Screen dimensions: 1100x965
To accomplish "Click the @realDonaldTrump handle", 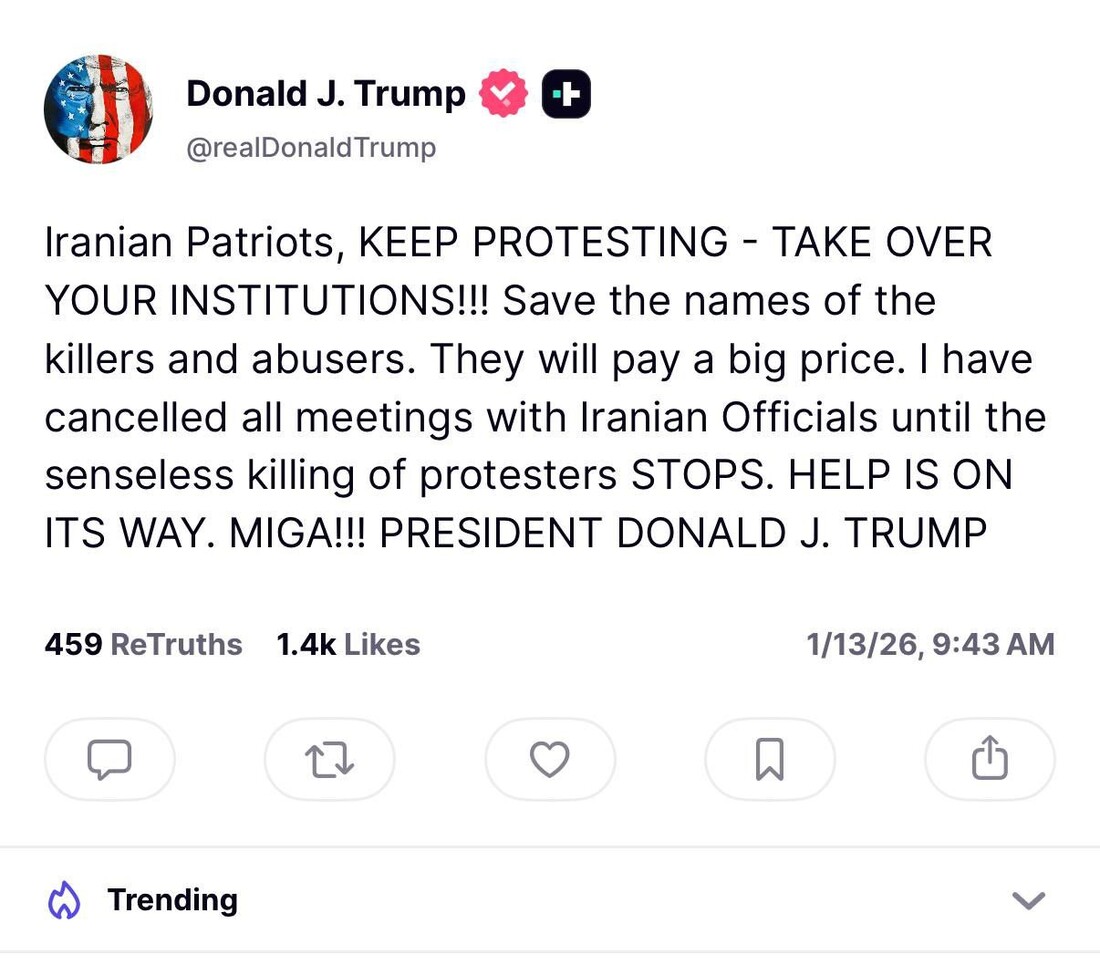I will click(x=311, y=148).
